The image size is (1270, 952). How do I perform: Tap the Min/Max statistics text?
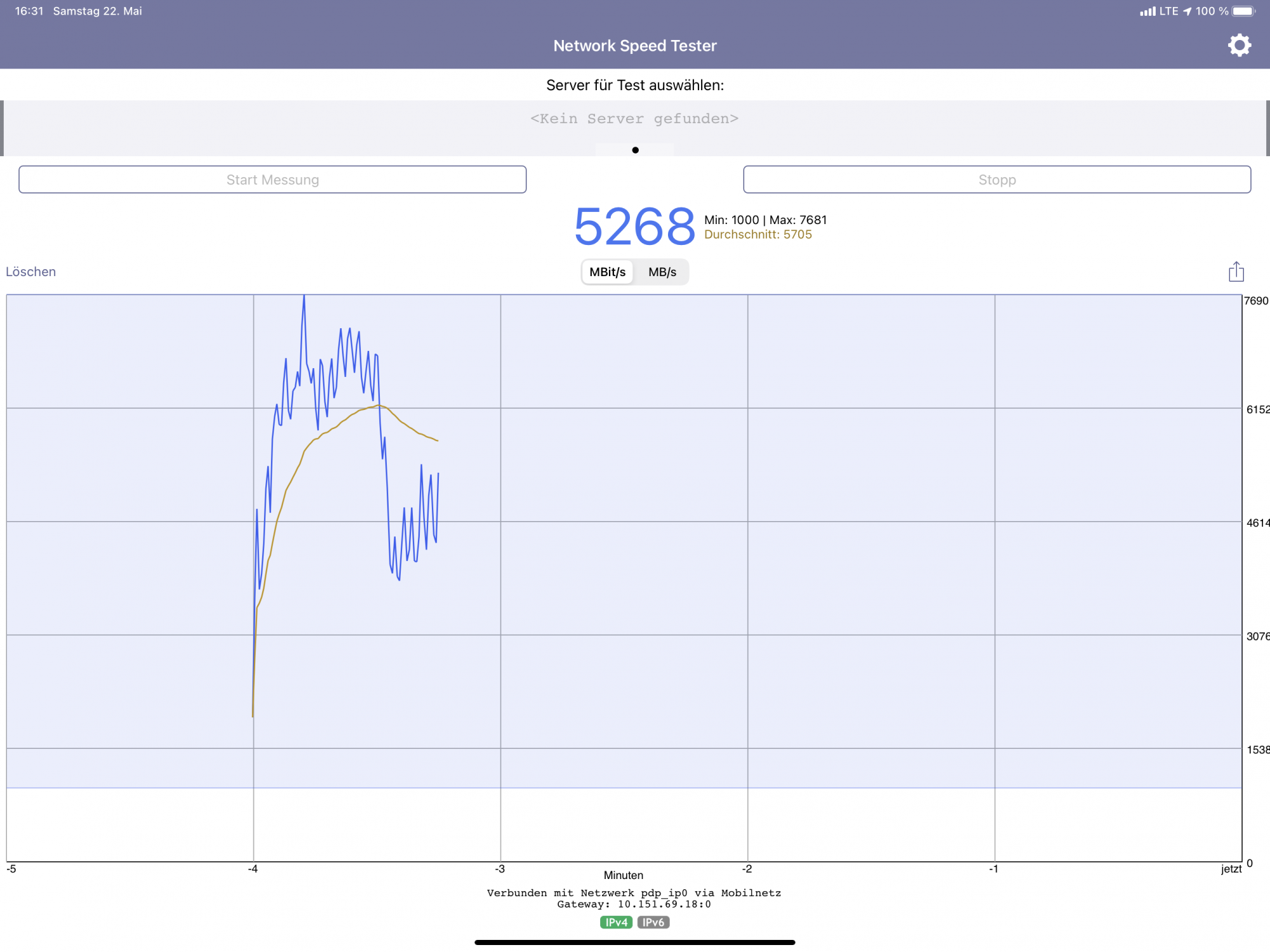pyautogui.click(x=765, y=220)
